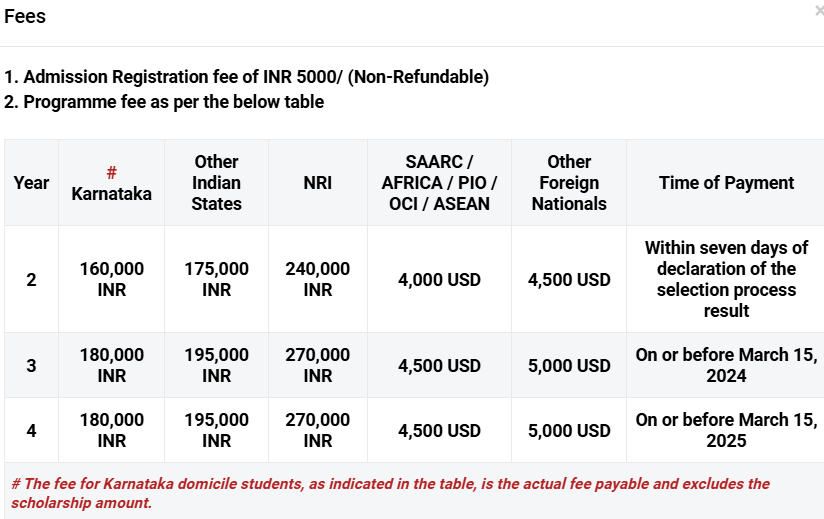
Task: Select the year 4 row number cell
Action: coord(32,430)
